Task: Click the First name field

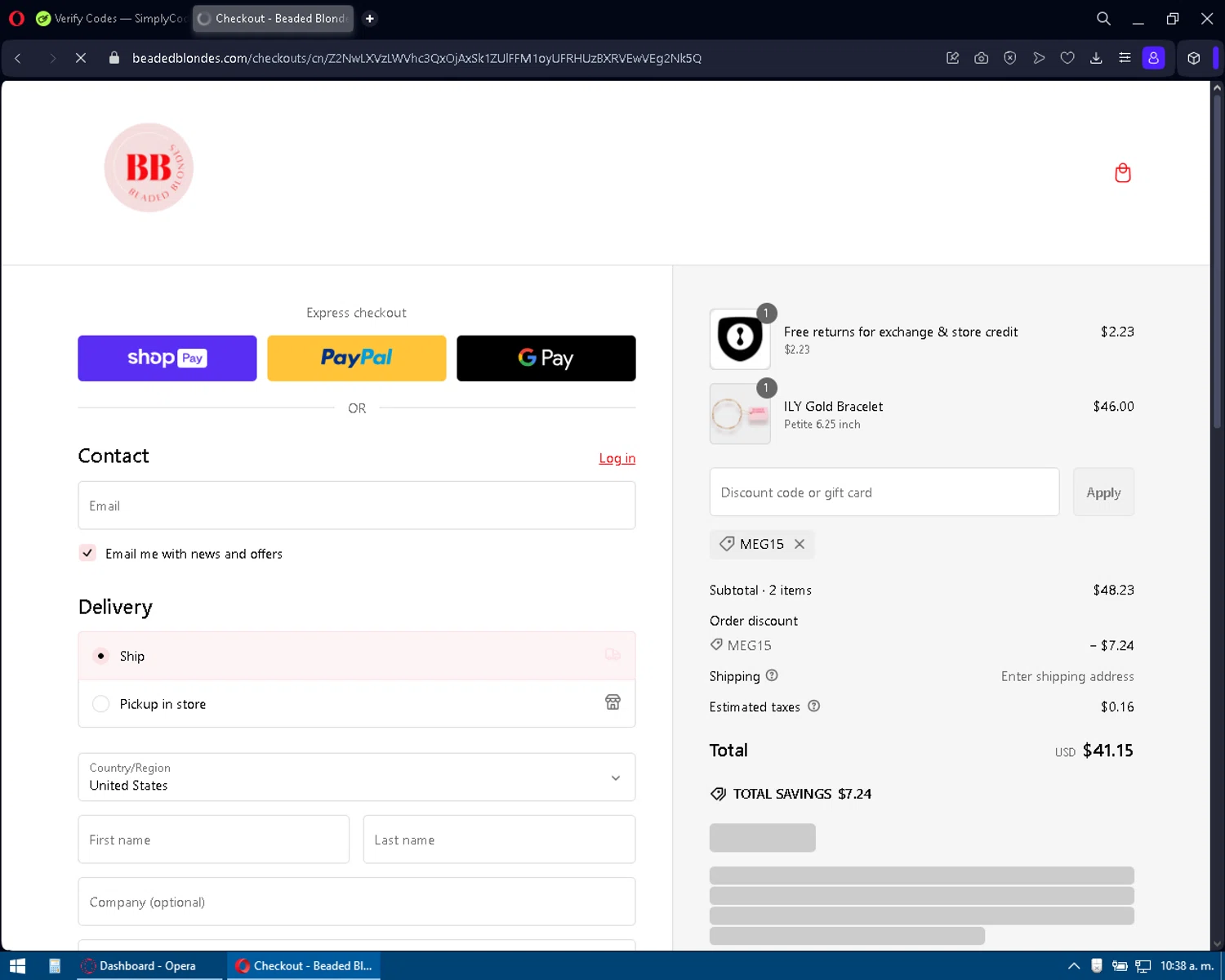Action: point(214,840)
